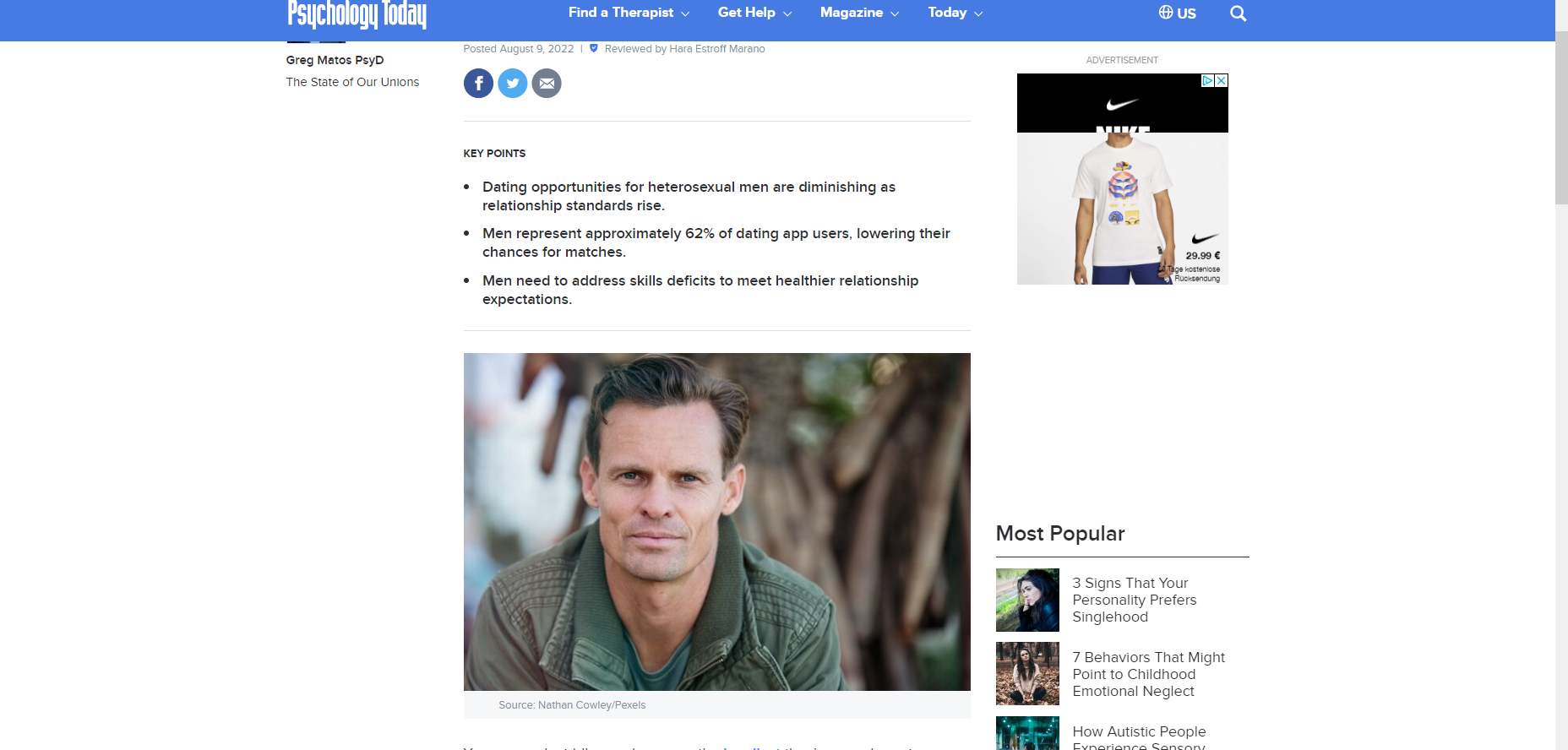Viewport: 1568px width, 750px height.
Task: Share article on Twitter
Action: pyautogui.click(x=513, y=83)
